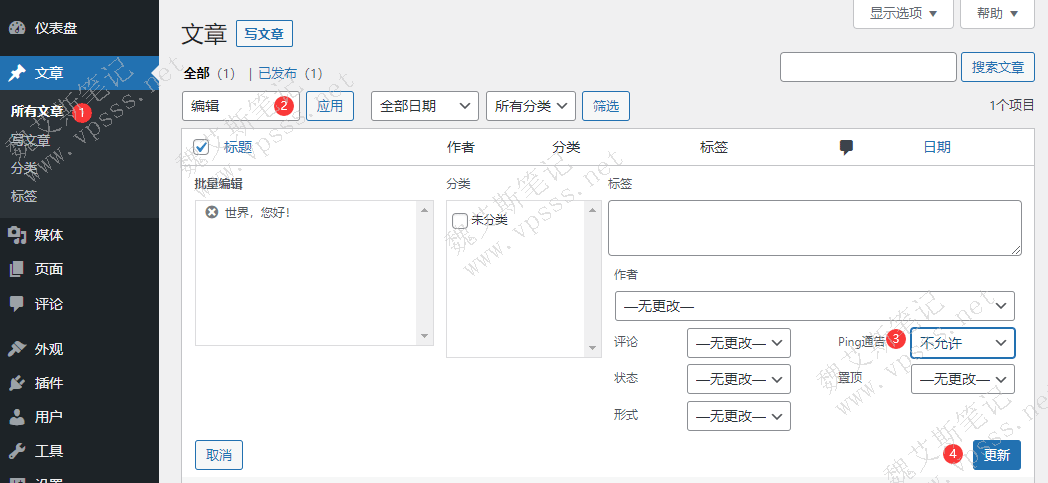Select 分类 in the sidebar submenu
Viewport: 1048px width, 483px height.
[x=24, y=168]
